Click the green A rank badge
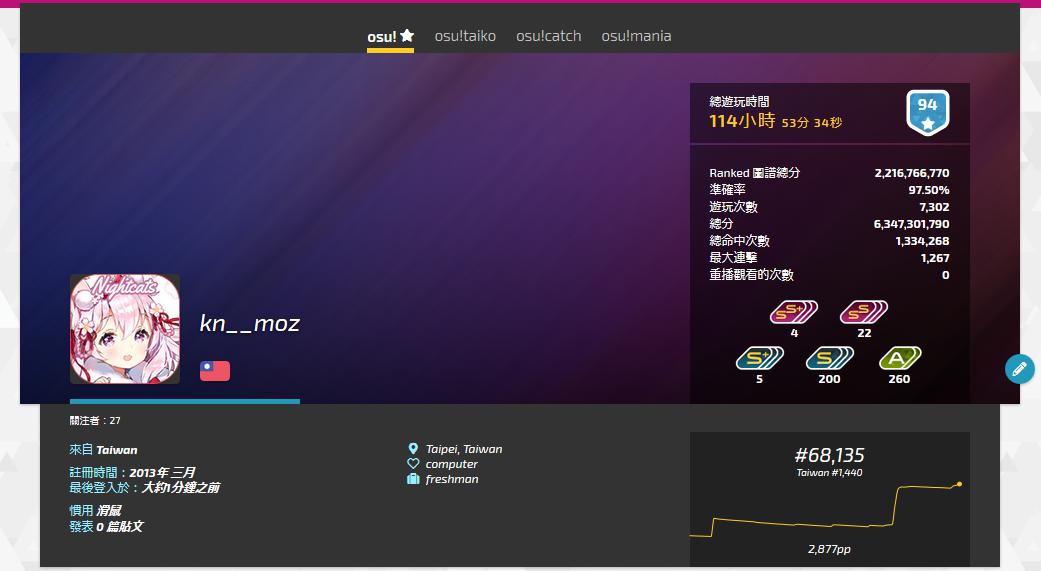Viewport: 1041px width, 571px height. [x=900, y=359]
